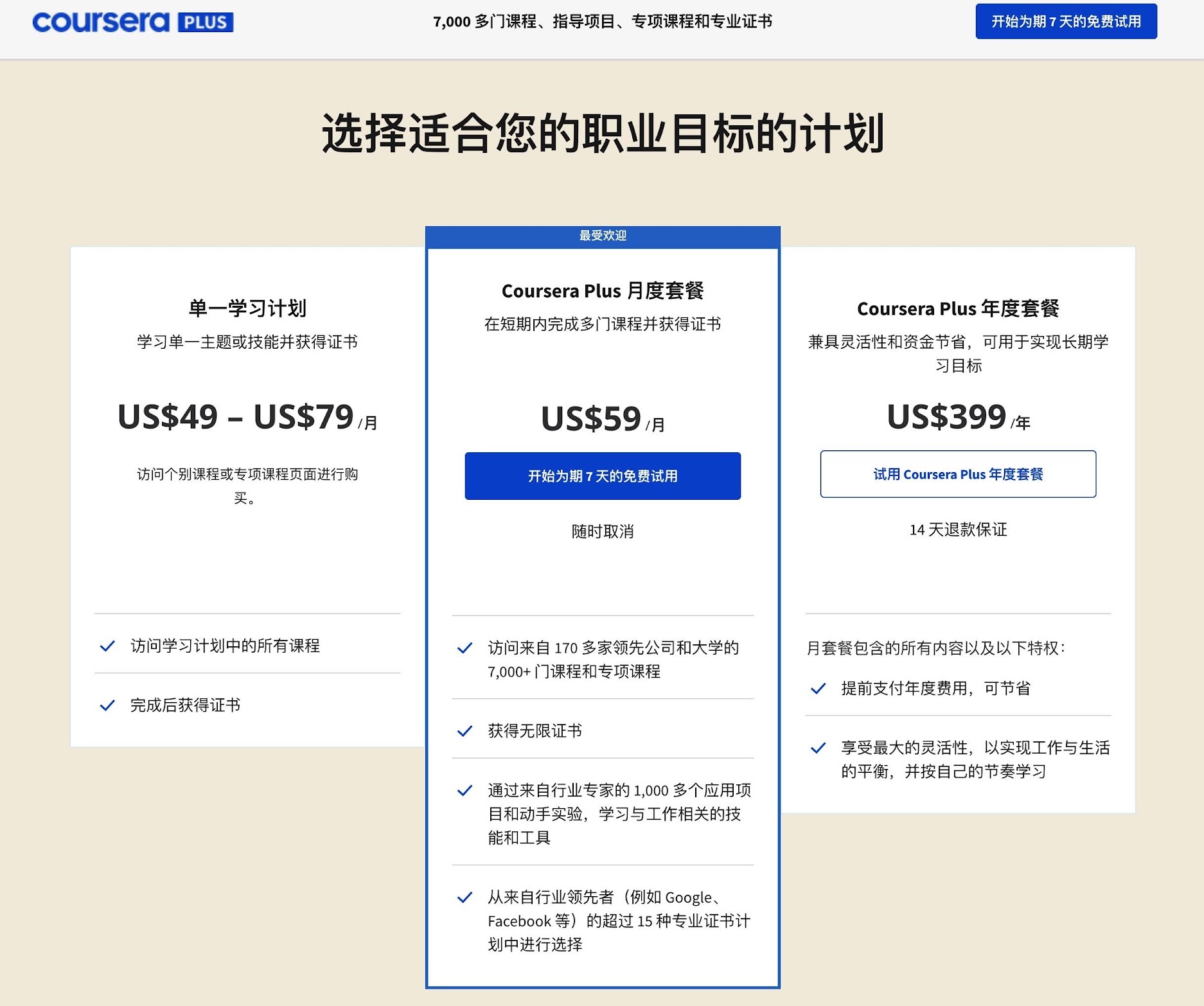The image size is (1204, 1006).
Task: Click the Coursera Plus 年度套餐 title
Action: pos(958,309)
